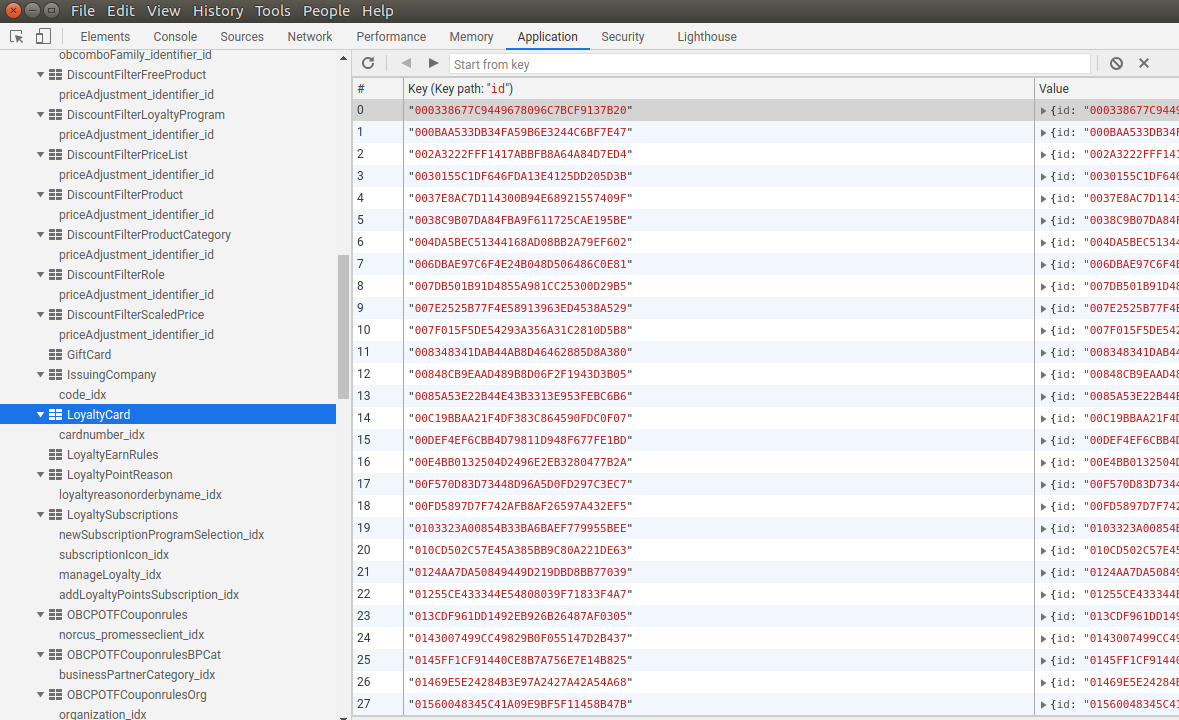Screen dimensions: 1179x720
Task: Go to previous page arrow
Action: [406, 64]
